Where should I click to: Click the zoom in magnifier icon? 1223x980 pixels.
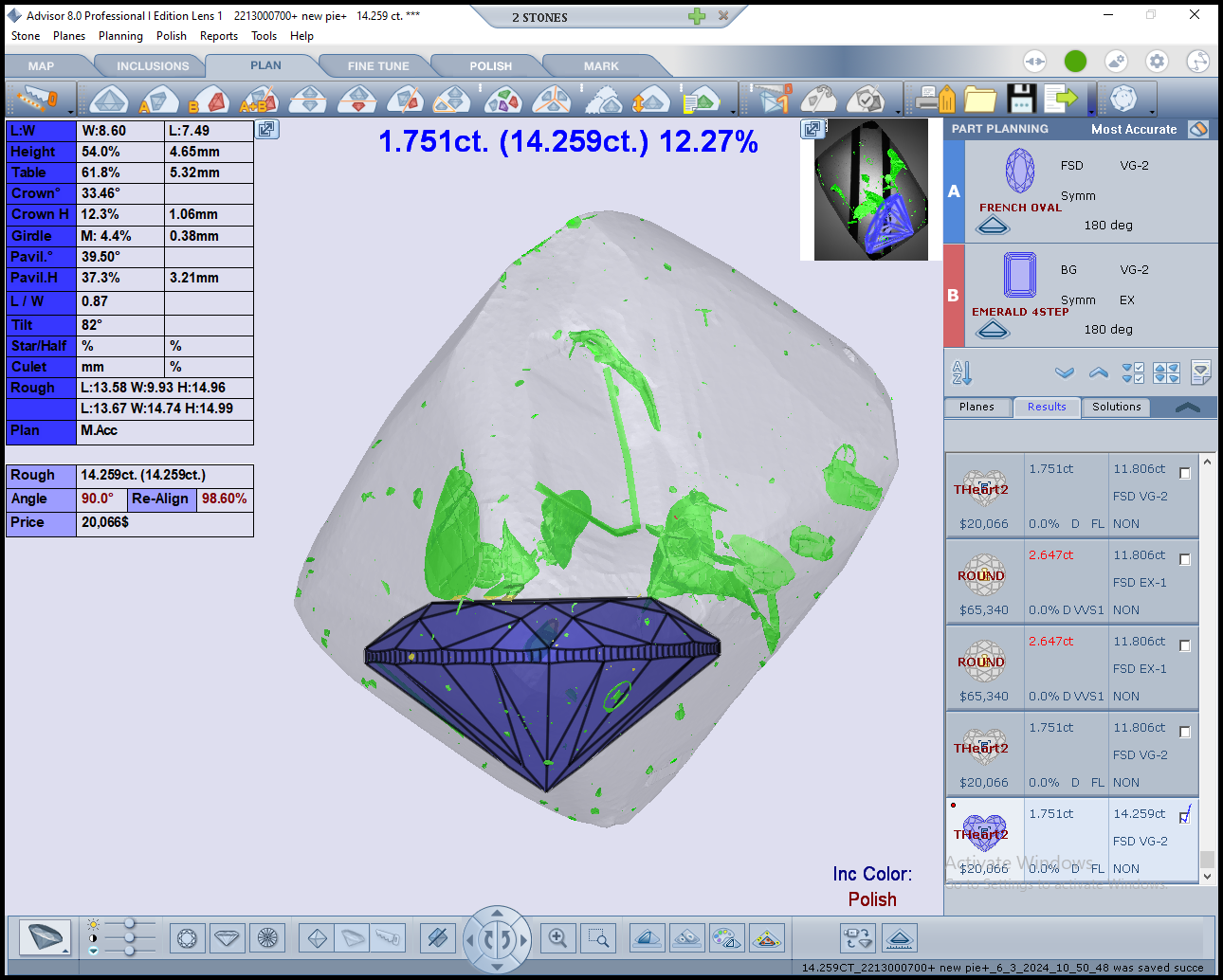(557, 938)
